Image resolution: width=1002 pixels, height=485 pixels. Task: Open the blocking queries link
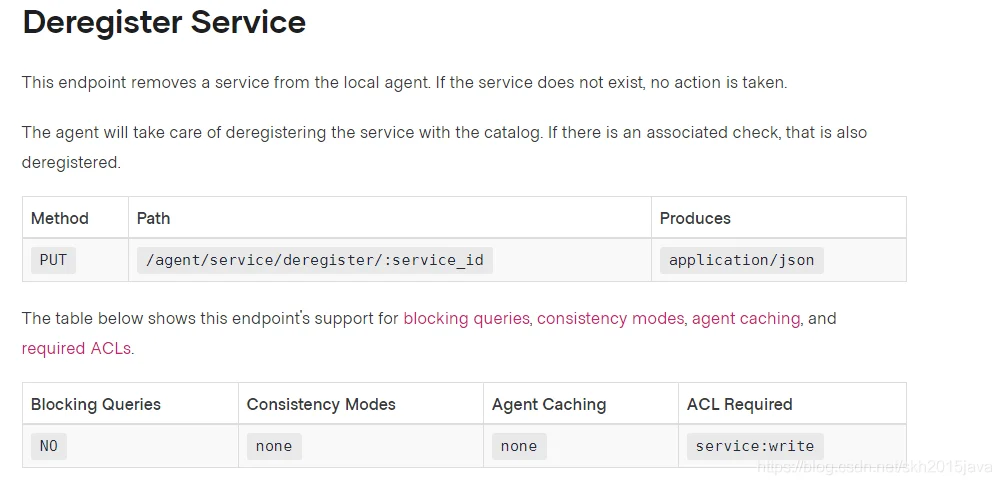(x=466, y=319)
